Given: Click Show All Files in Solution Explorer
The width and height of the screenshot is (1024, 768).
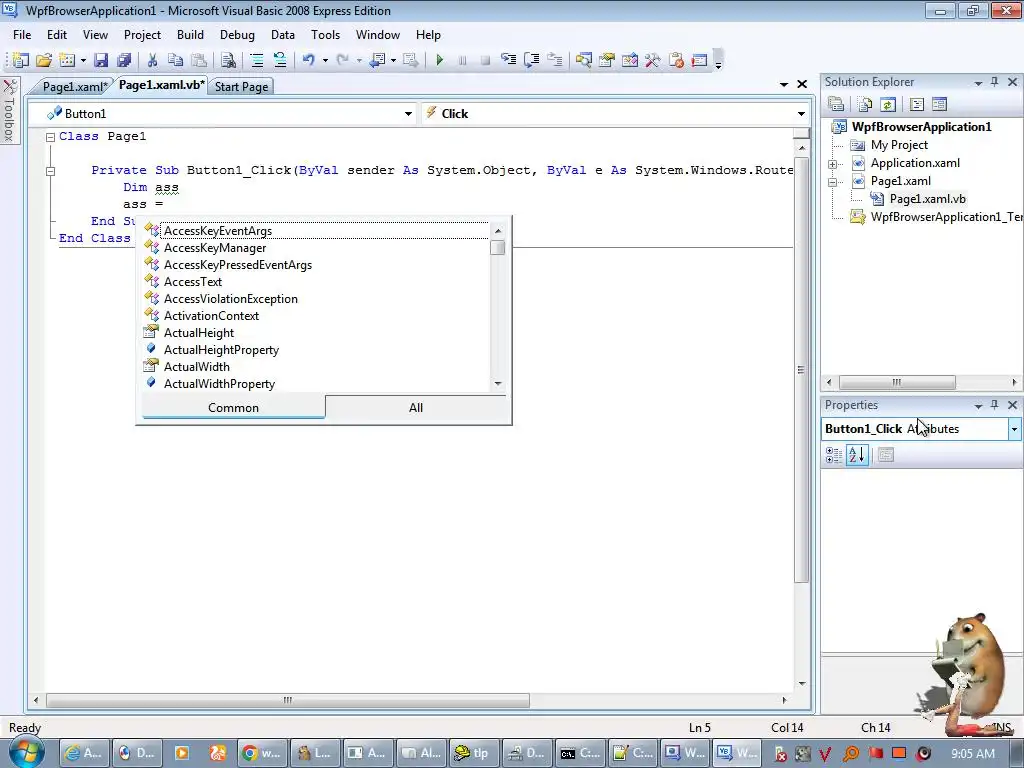Looking at the screenshot, I should 865,104.
